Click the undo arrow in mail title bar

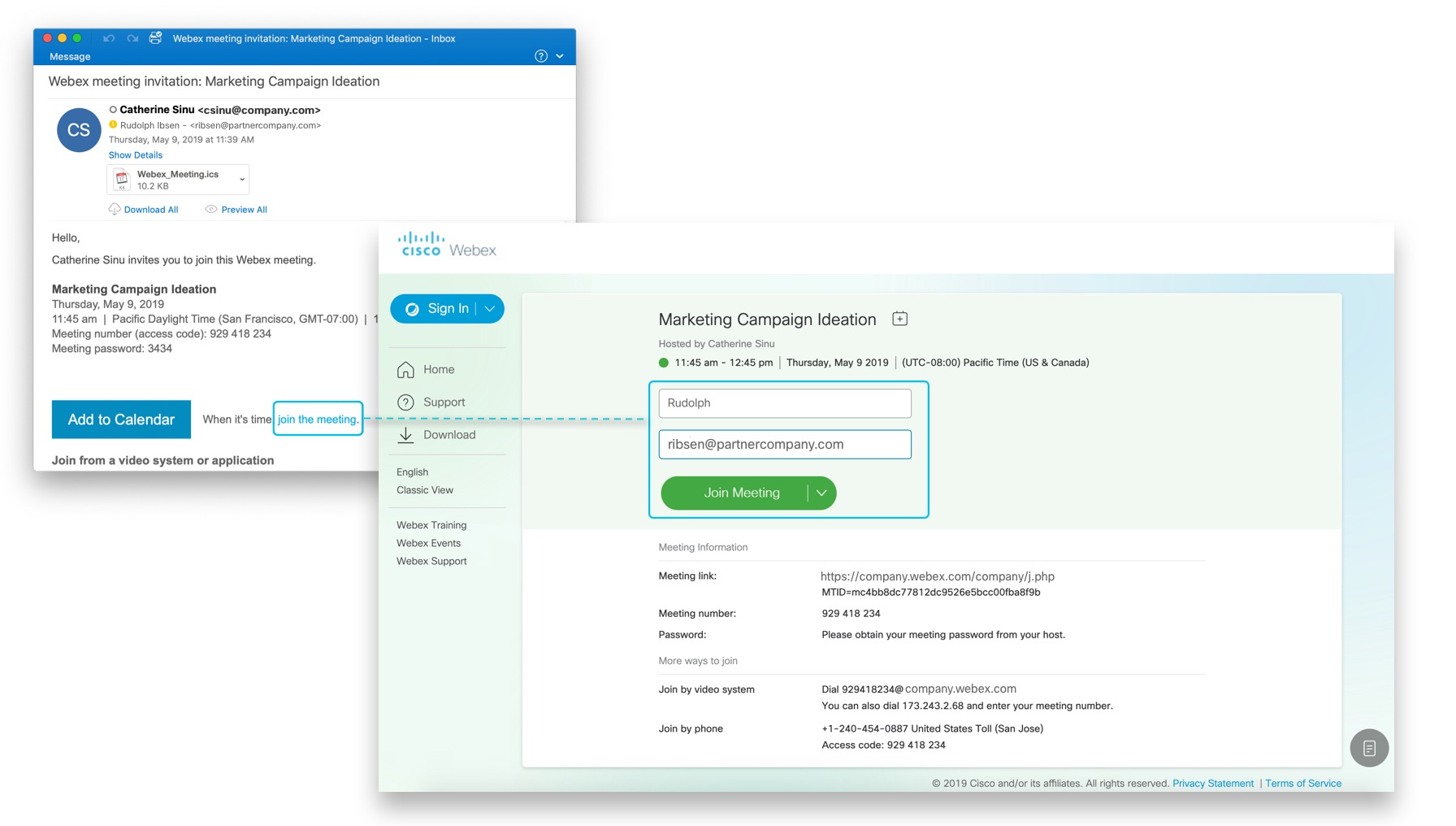pos(109,38)
